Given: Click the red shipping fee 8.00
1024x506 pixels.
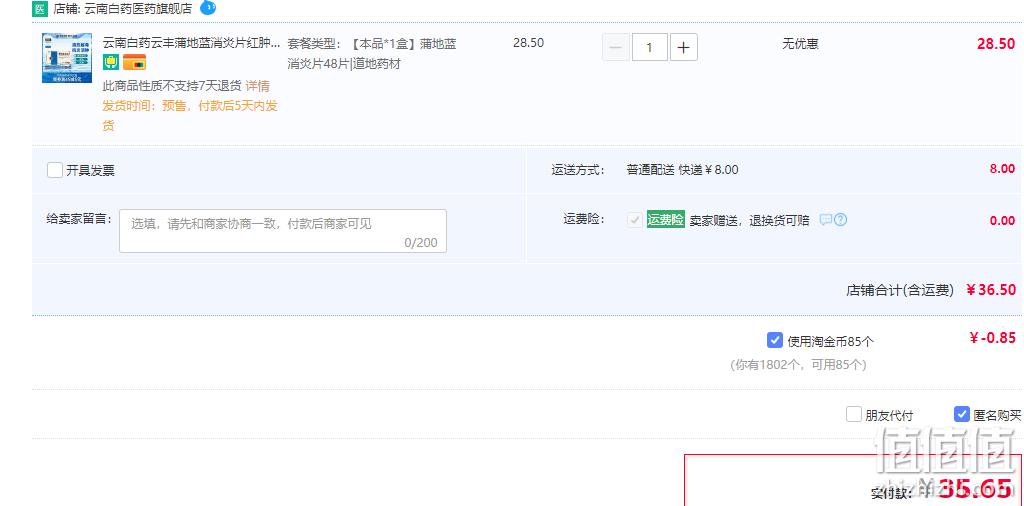Looking at the screenshot, I should coord(1002,168).
